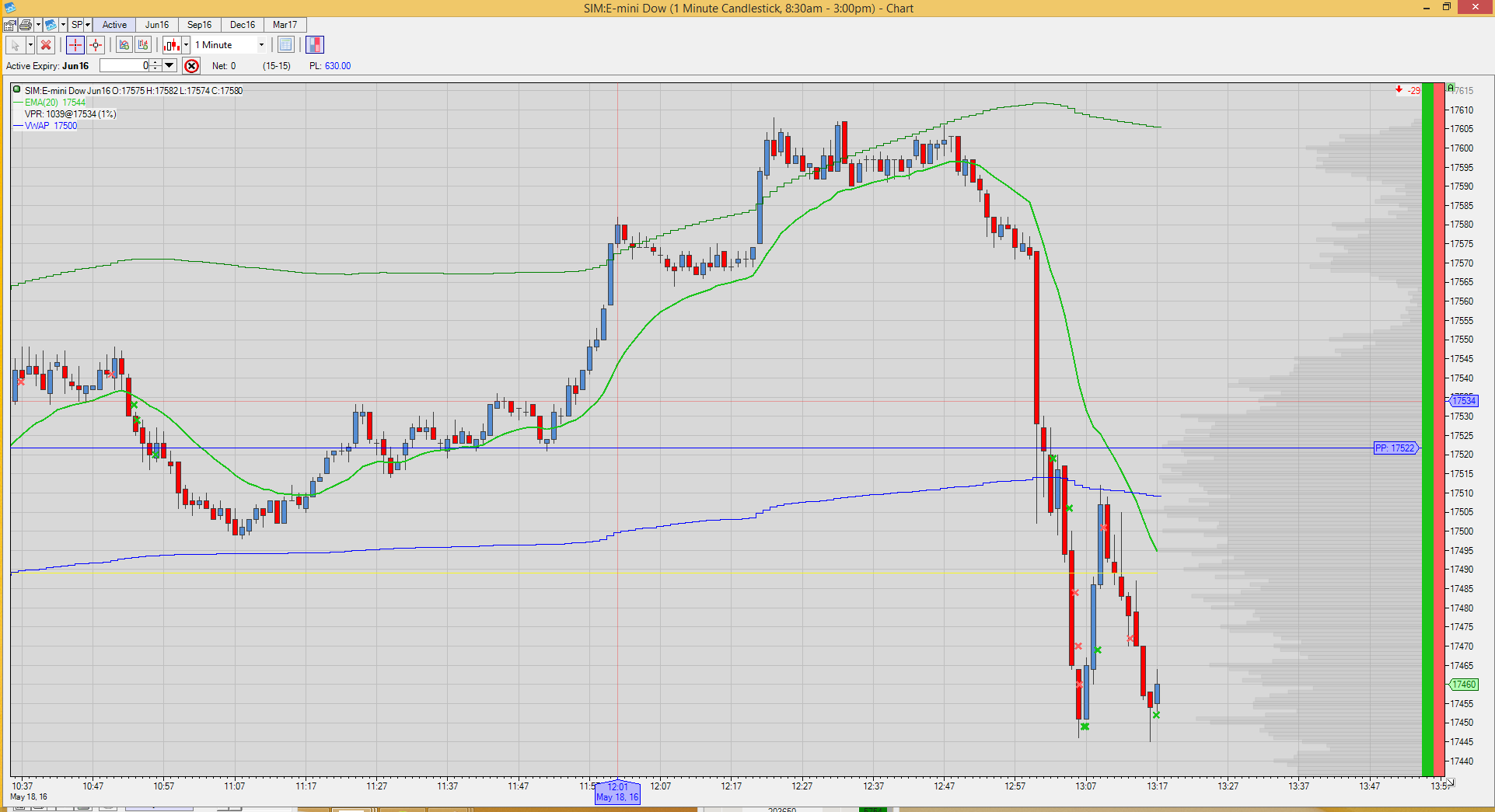The width and height of the screenshot is (1495, 812).
Task: Click the green 17460 last price tag
Action: [x=1464, y=685]
